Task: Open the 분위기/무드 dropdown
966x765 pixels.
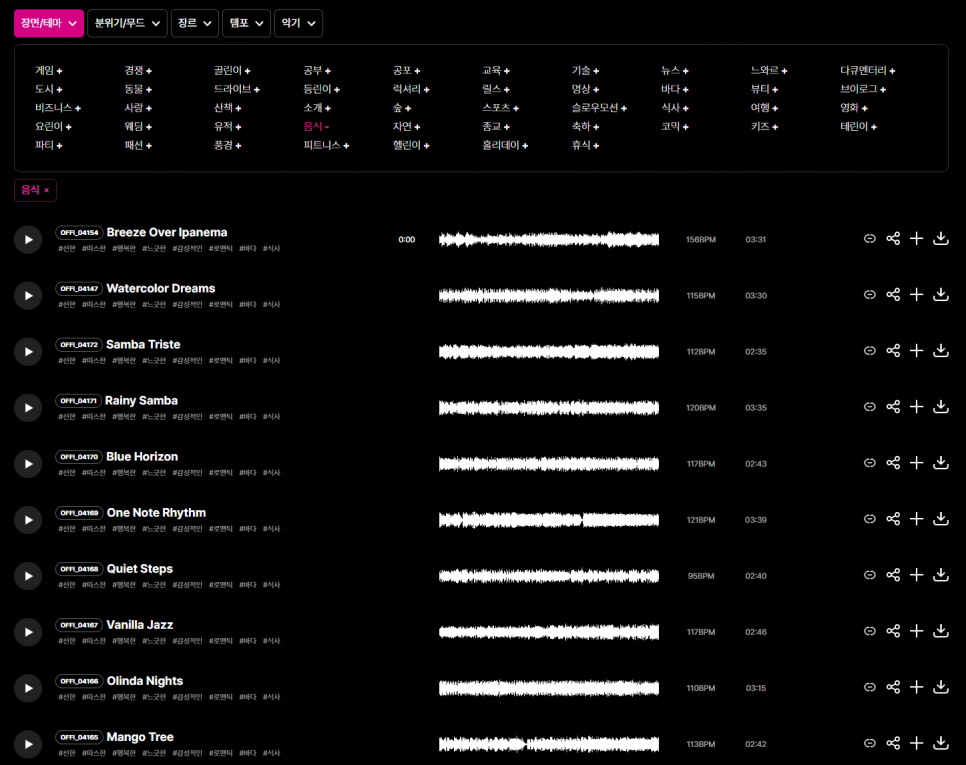Action: pyautogui.click(x=127, y=23)
